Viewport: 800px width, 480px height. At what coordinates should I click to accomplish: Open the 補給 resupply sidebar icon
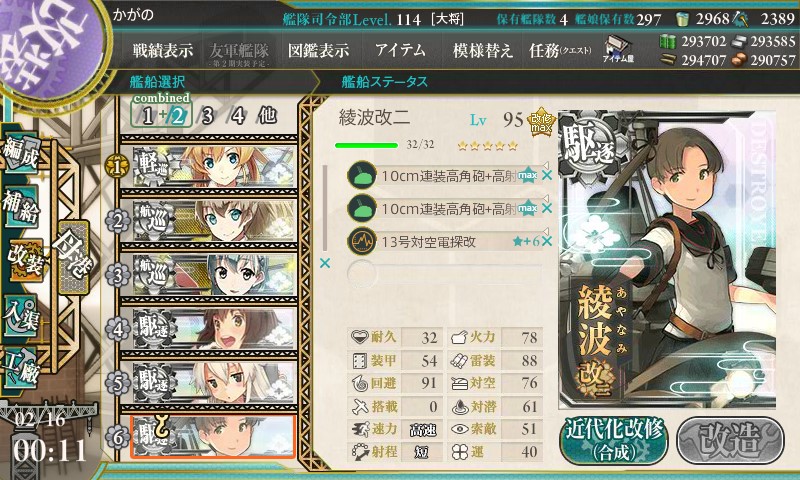pos(21,207)
